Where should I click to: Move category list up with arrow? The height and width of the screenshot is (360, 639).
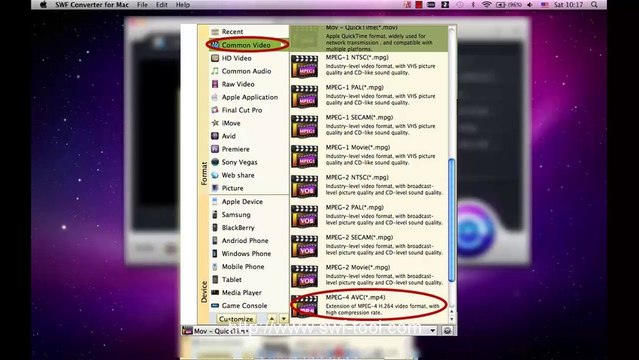point(272,319)
